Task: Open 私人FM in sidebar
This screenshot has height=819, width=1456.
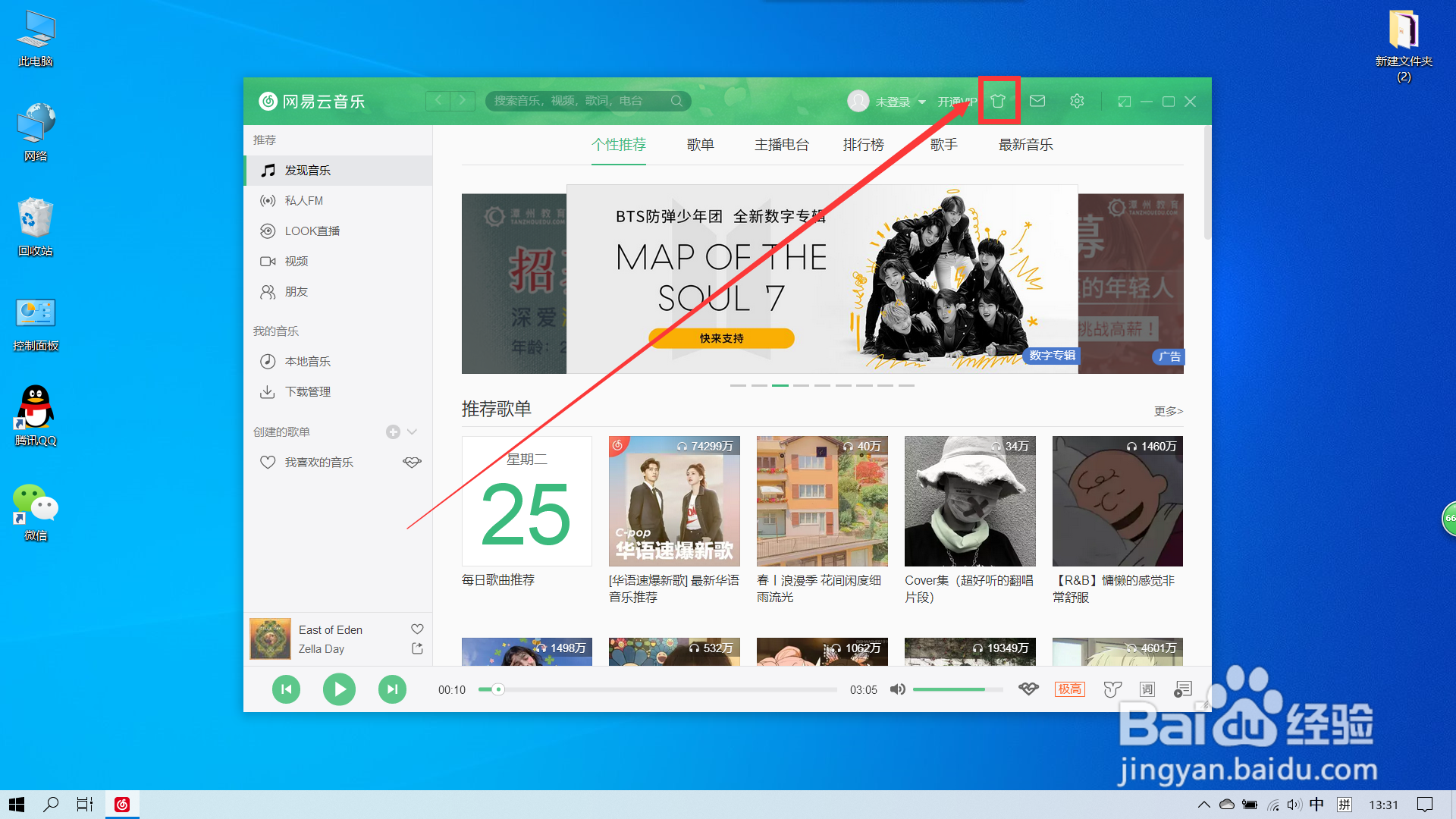Action: (x=338, y=201)
